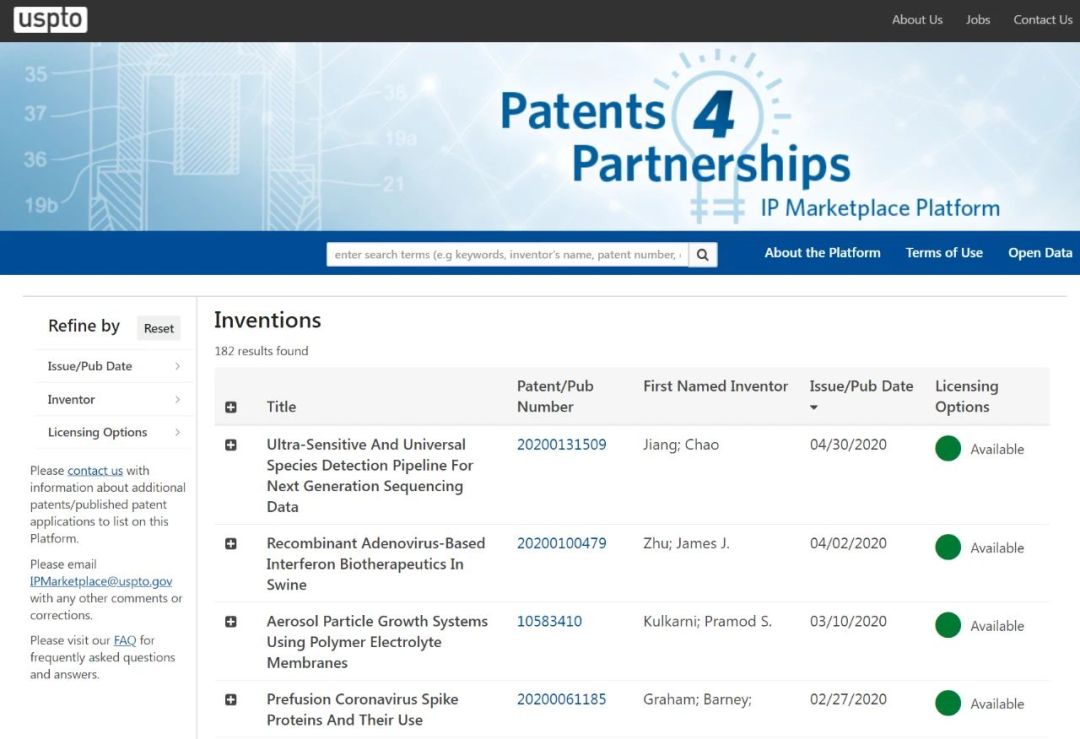Viewport: 1080px width, 739px height.
Task: Expand the Prefusion Coronavirus Spike Proteins row
Action: click(x=231, y=700)
